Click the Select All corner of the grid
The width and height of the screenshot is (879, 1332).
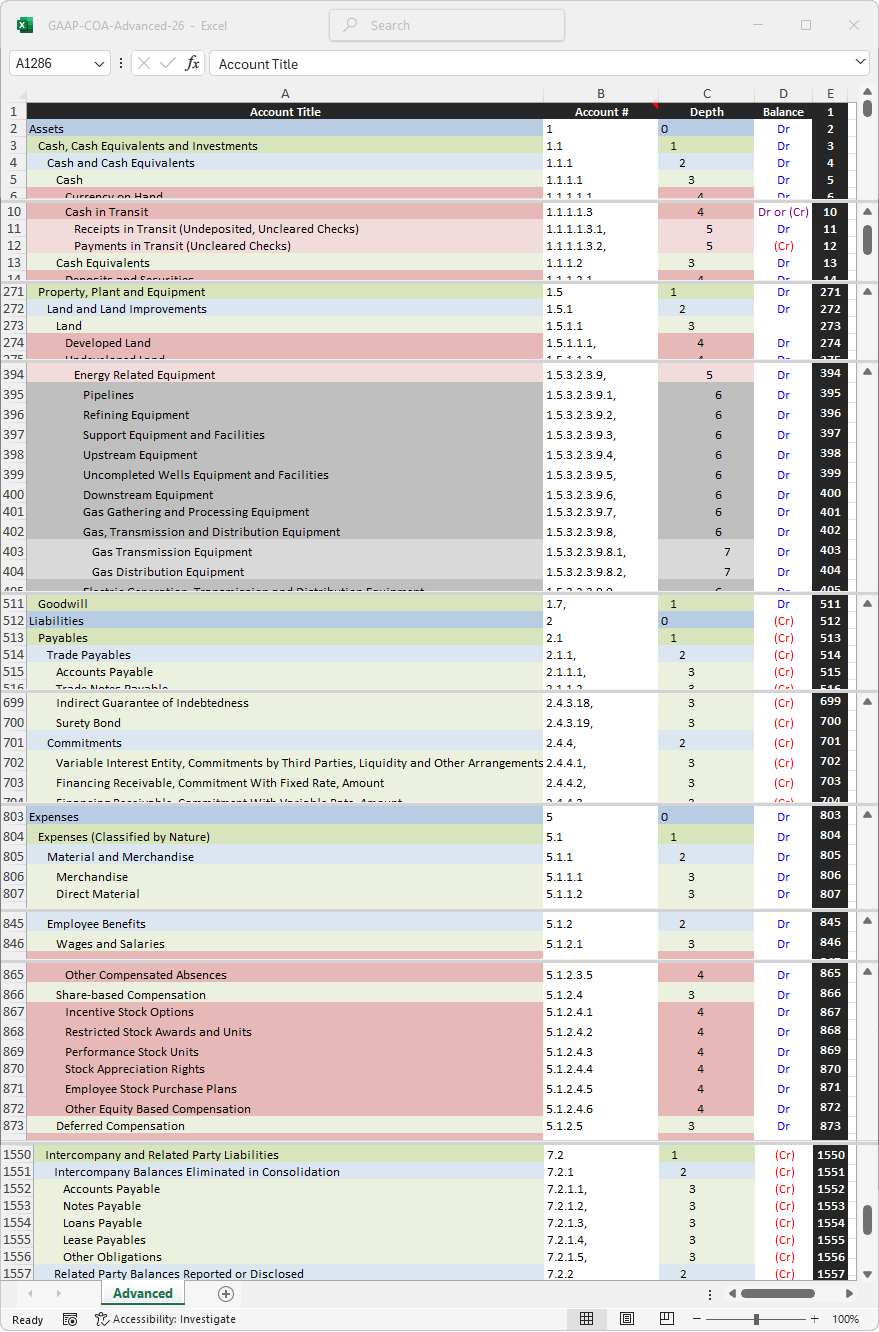point(13,94)
